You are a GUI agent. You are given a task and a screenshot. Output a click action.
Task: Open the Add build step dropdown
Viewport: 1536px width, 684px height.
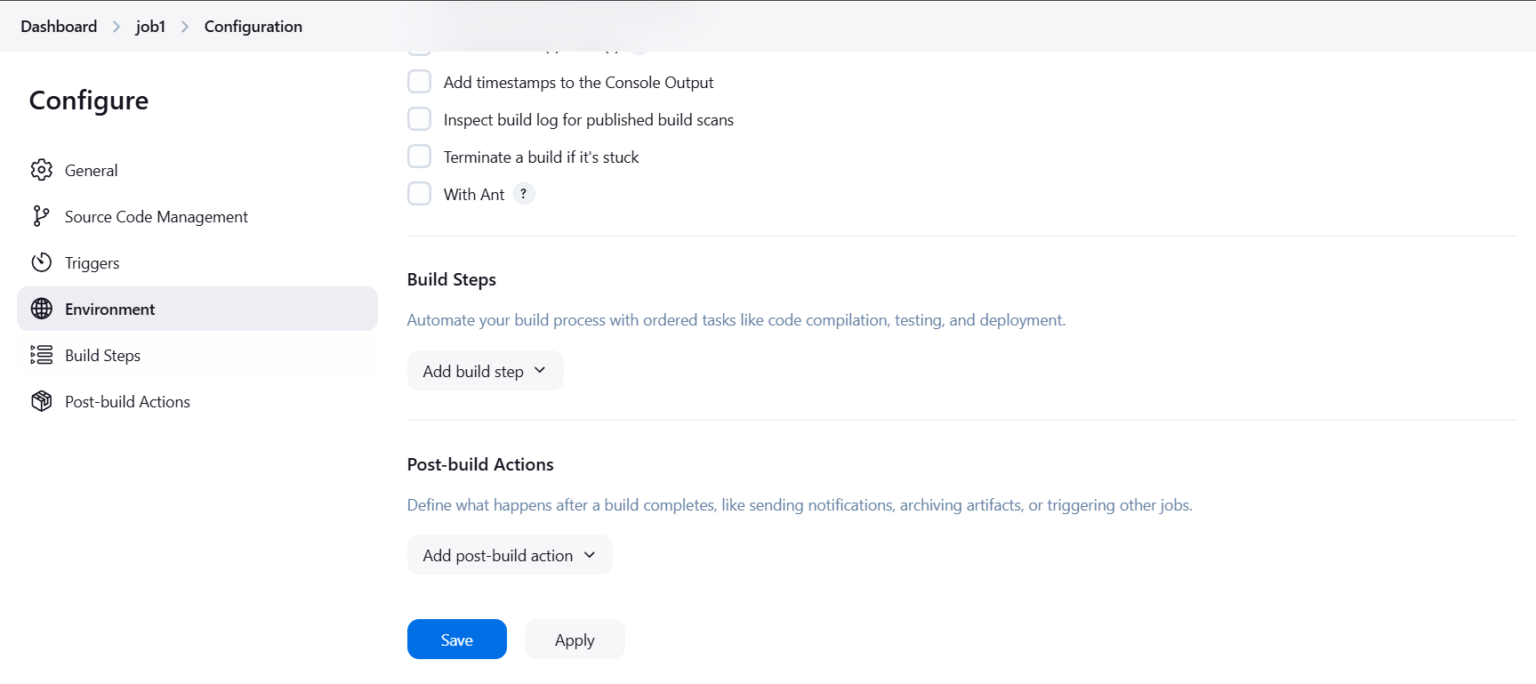485,370
